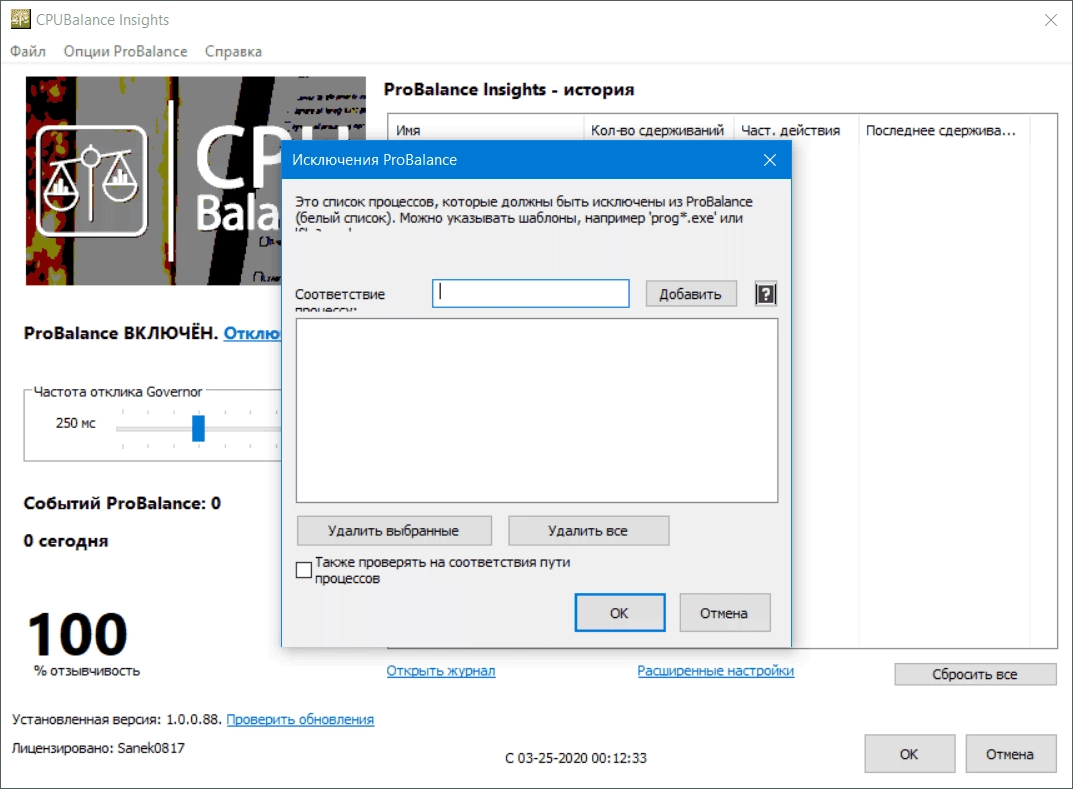Click the help question mark icon
Screen dimensions: 1073x789
click(766, 294)
